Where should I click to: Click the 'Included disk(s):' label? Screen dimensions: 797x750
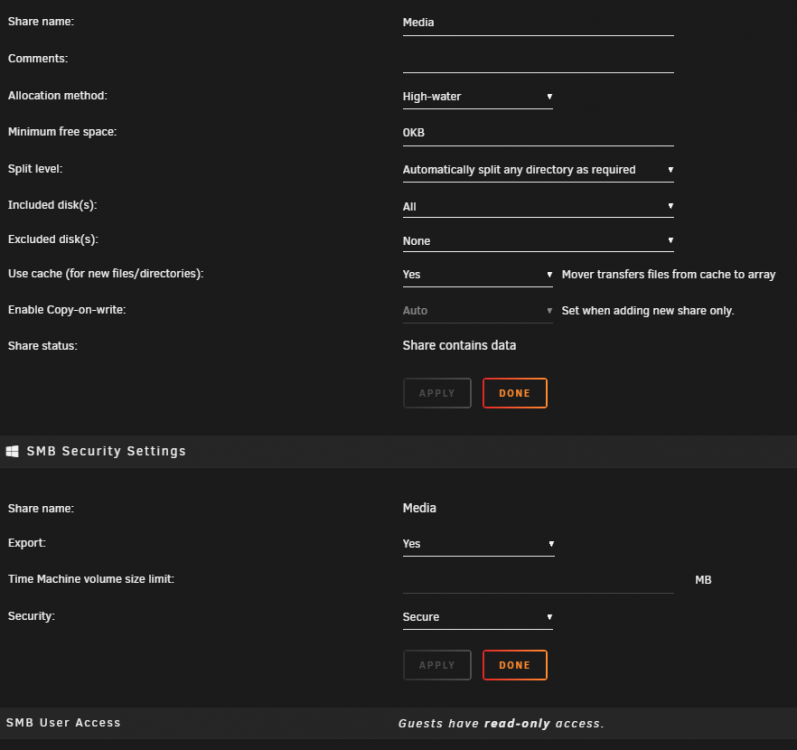[x=52, y=205]
